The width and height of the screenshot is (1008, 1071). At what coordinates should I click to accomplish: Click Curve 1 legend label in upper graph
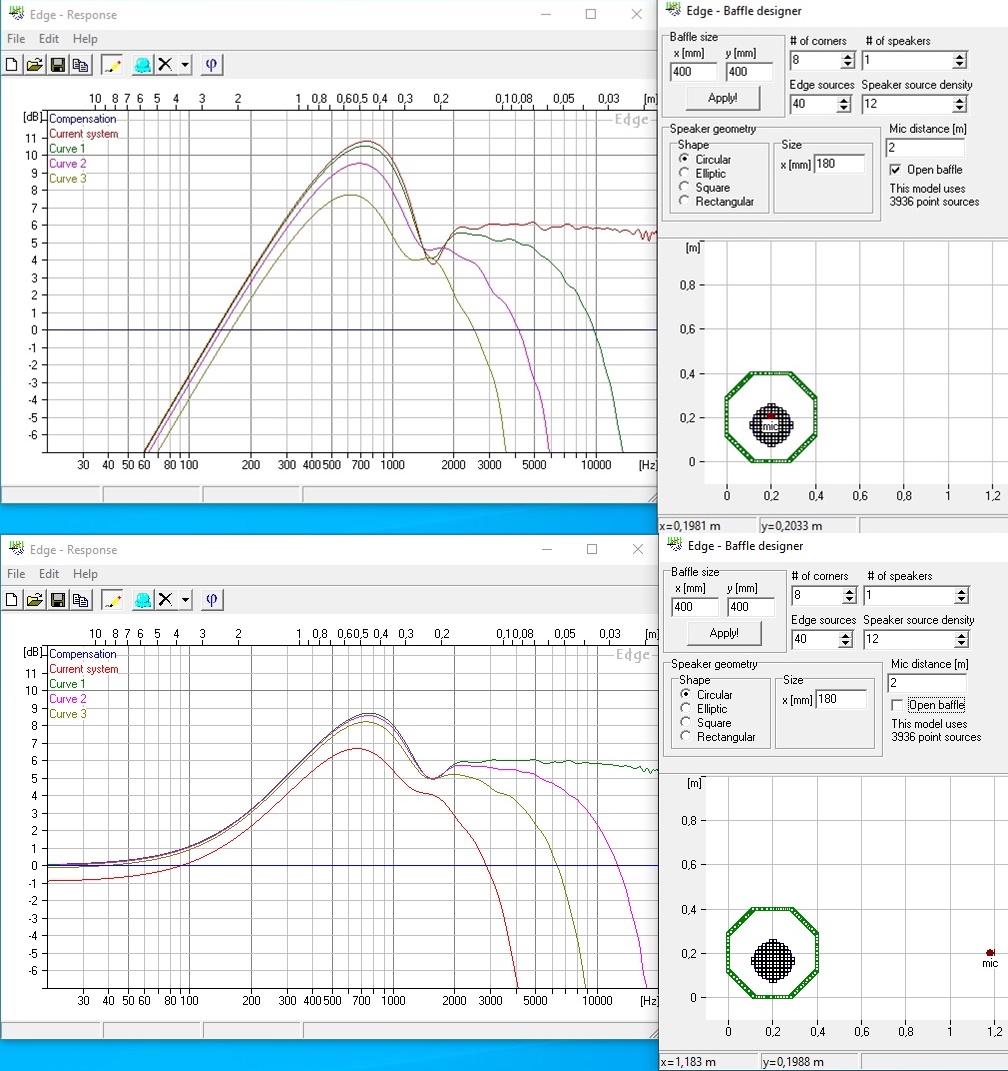[67, 148]
